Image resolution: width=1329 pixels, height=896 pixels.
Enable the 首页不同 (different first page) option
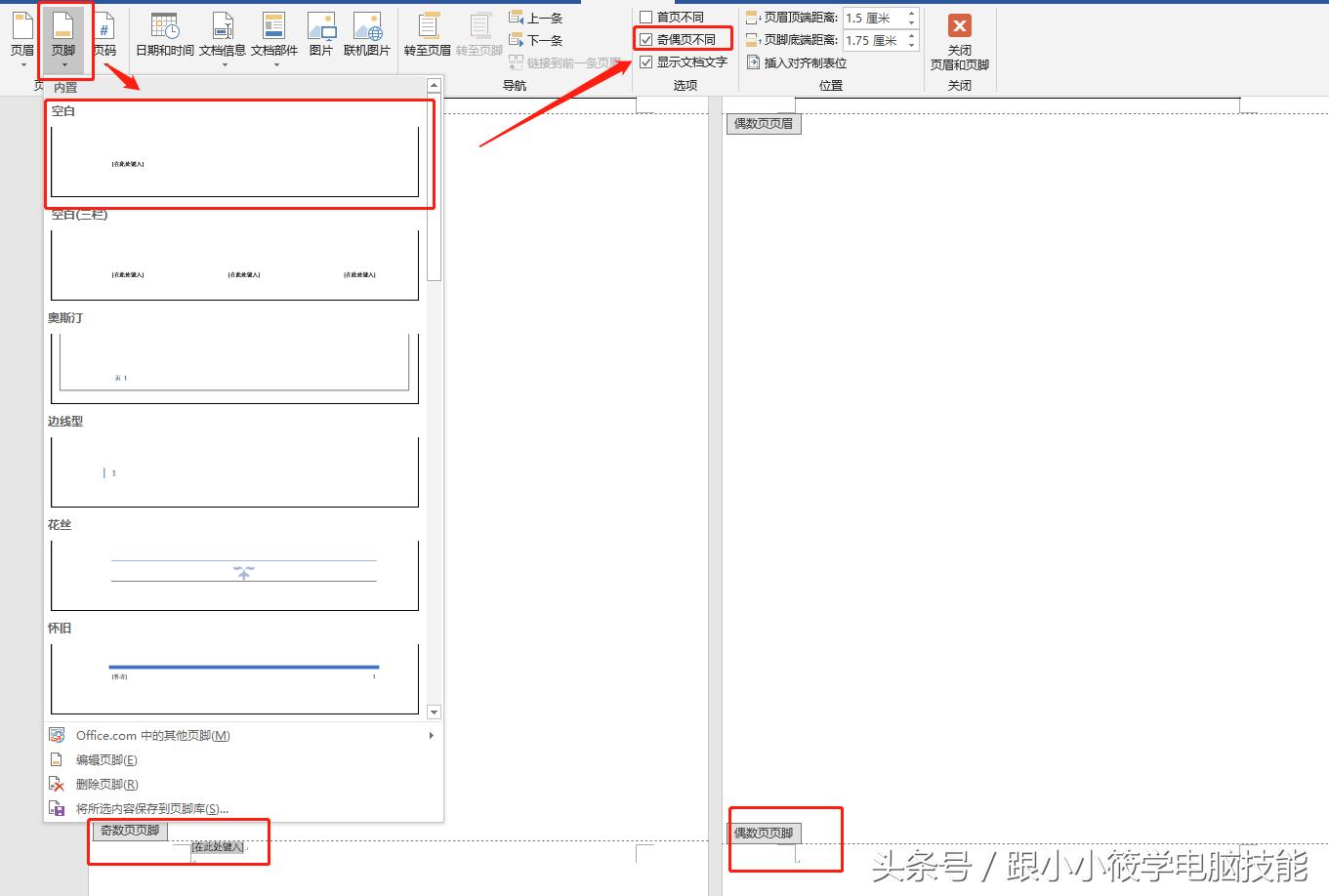point(646,16)
